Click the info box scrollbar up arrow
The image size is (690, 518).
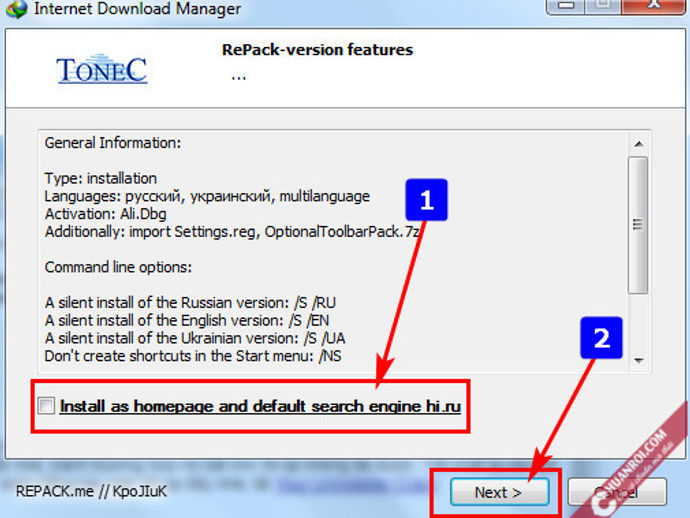pos(639,144)
